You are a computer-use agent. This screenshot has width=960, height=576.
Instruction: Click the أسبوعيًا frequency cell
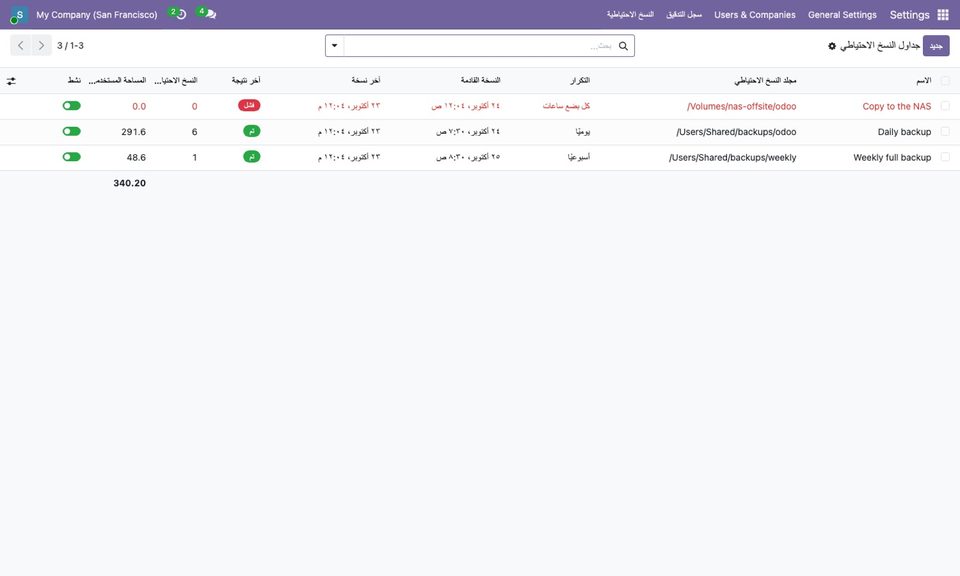(579, 157)
